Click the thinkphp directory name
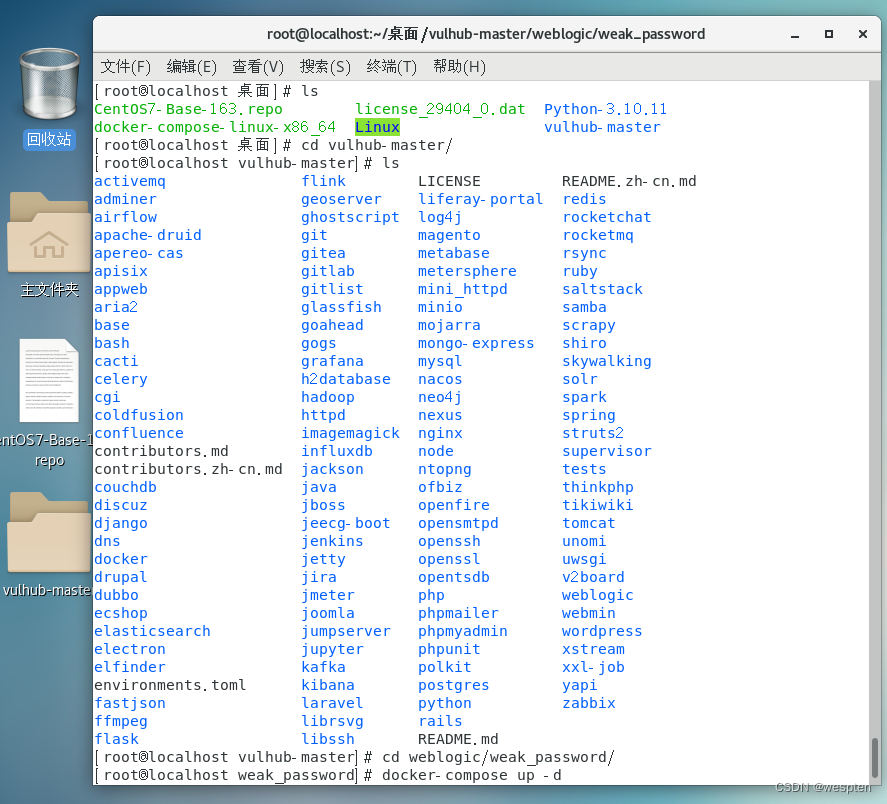 point(597,487)
